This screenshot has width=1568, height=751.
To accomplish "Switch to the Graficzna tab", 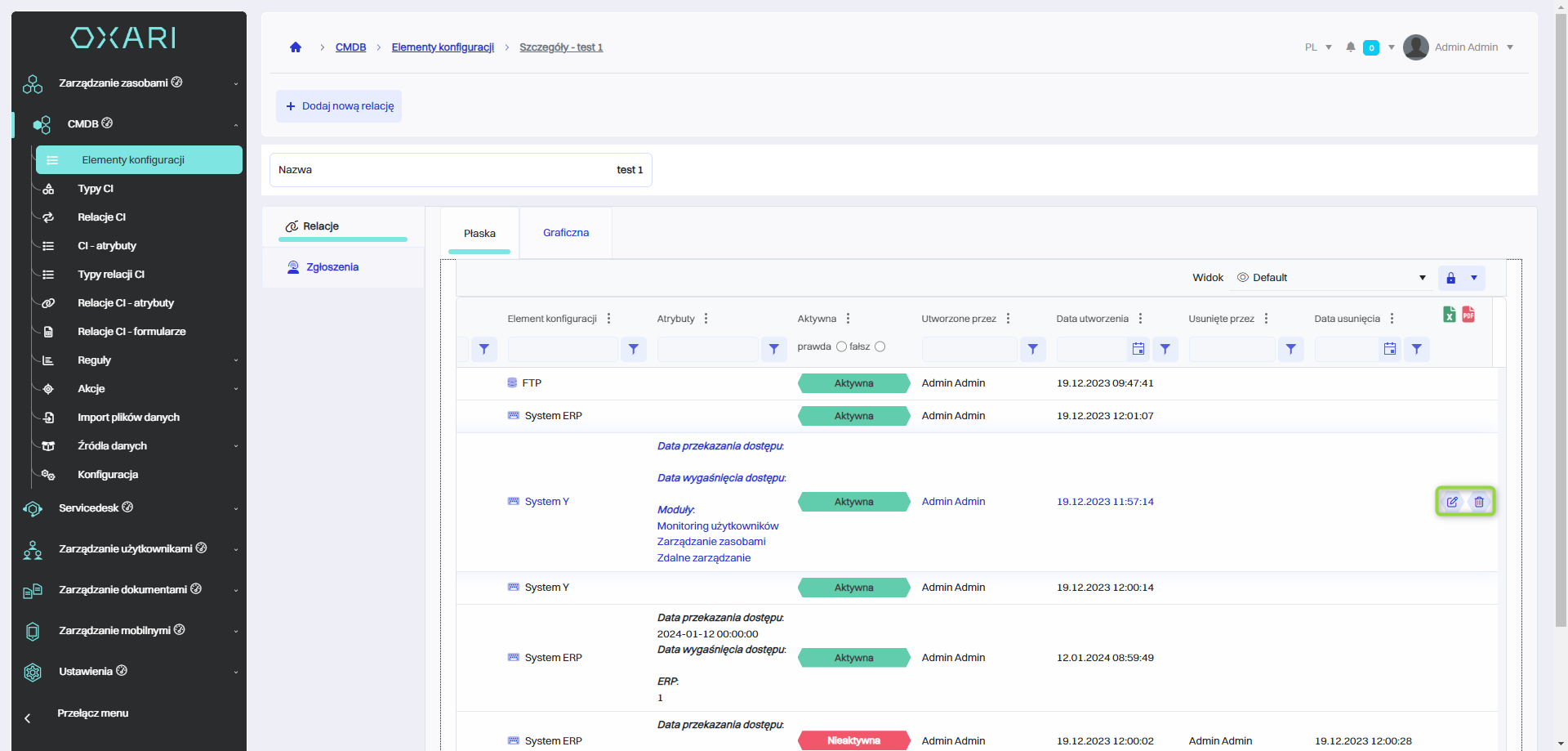I will point(565,233).
